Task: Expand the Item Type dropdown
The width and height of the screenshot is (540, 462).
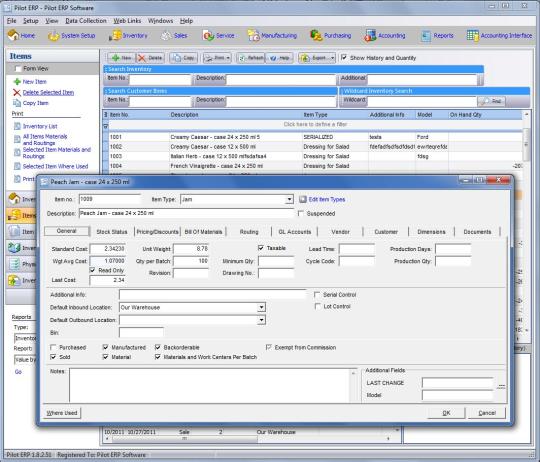Action: [x=289, y=199]
